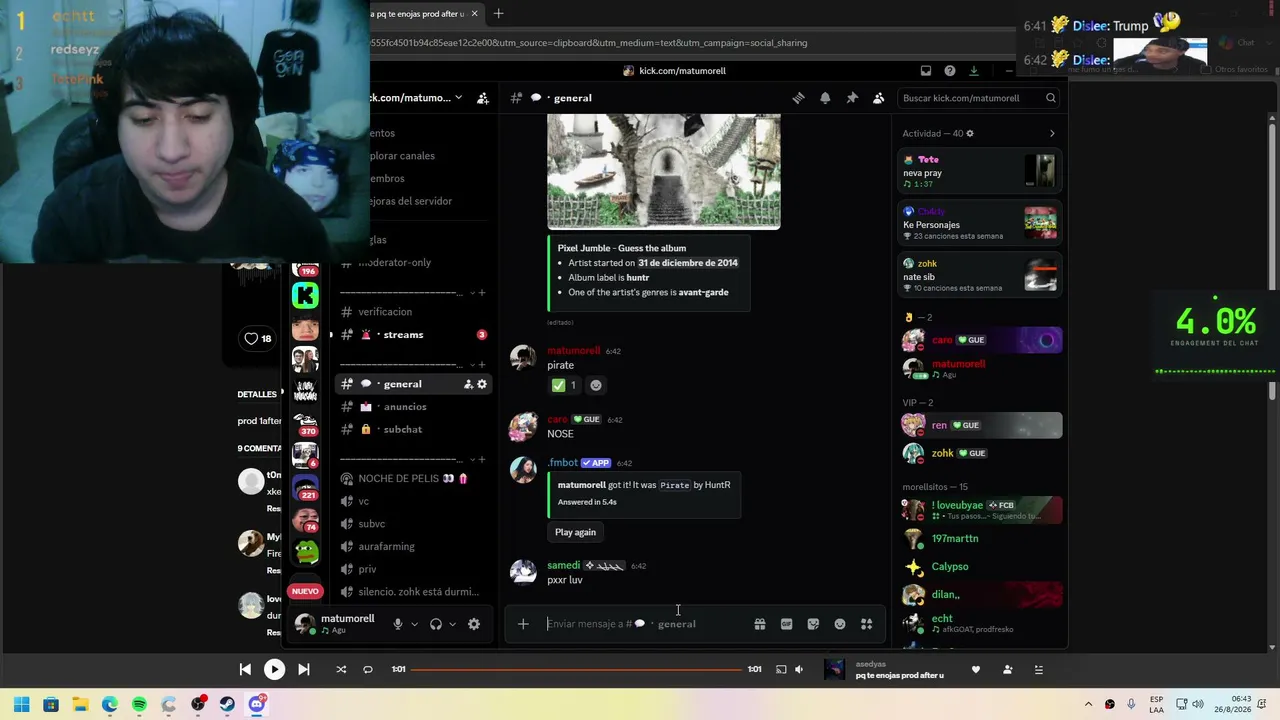Image resolution: width=1280 pixels, height=720 pixels.
Task: Open microphone input options arrow
Action: pyautogui.click(x=414, y=624)
